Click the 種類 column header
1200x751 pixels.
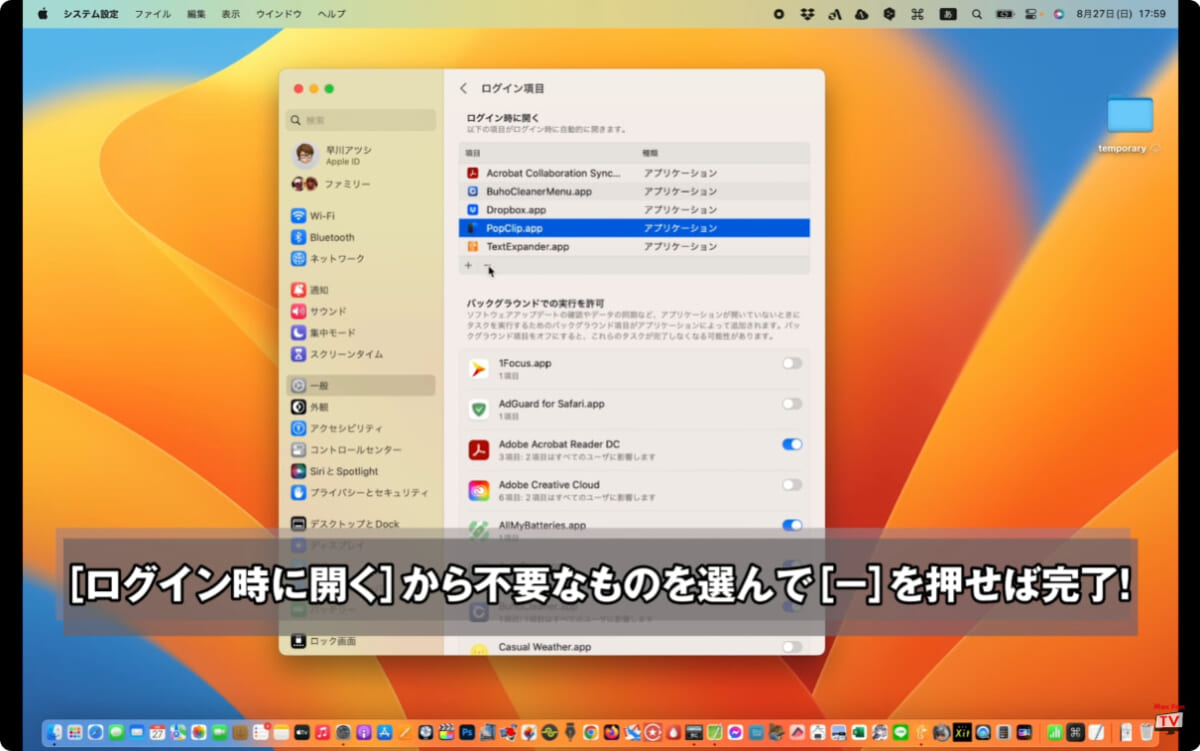click(650, 153)
